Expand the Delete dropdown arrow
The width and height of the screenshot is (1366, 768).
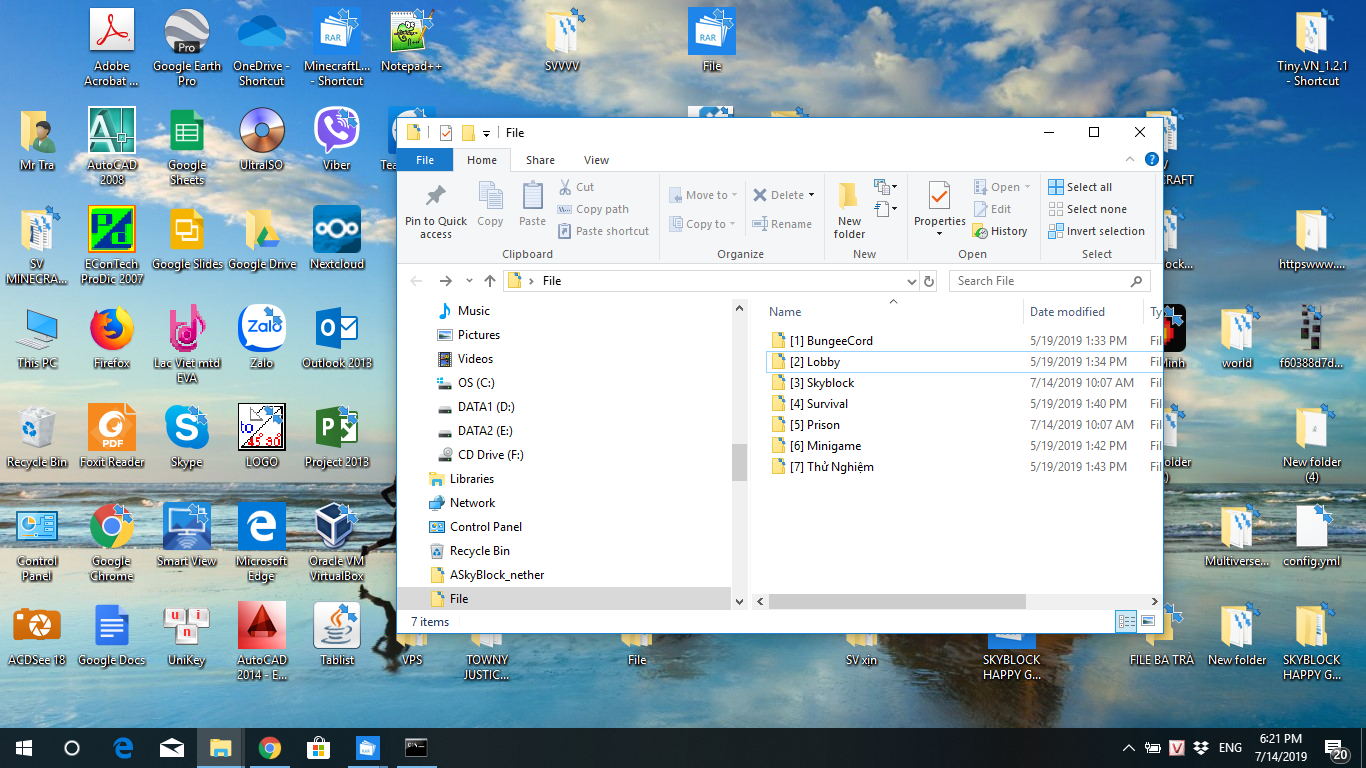click(x=811, y=195)
